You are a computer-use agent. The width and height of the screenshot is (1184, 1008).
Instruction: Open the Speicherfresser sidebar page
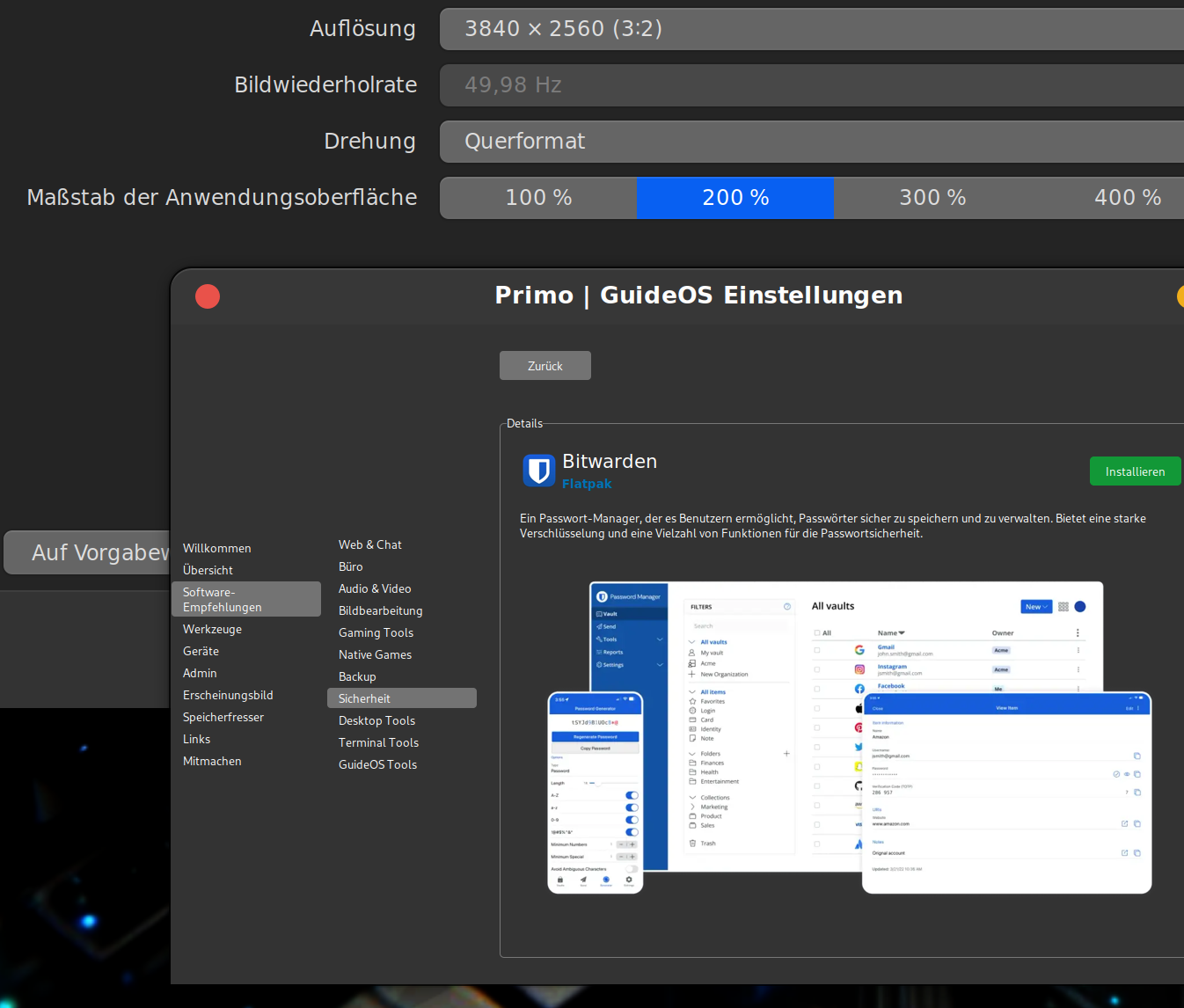pyautogui.click(x=223, y=717)
